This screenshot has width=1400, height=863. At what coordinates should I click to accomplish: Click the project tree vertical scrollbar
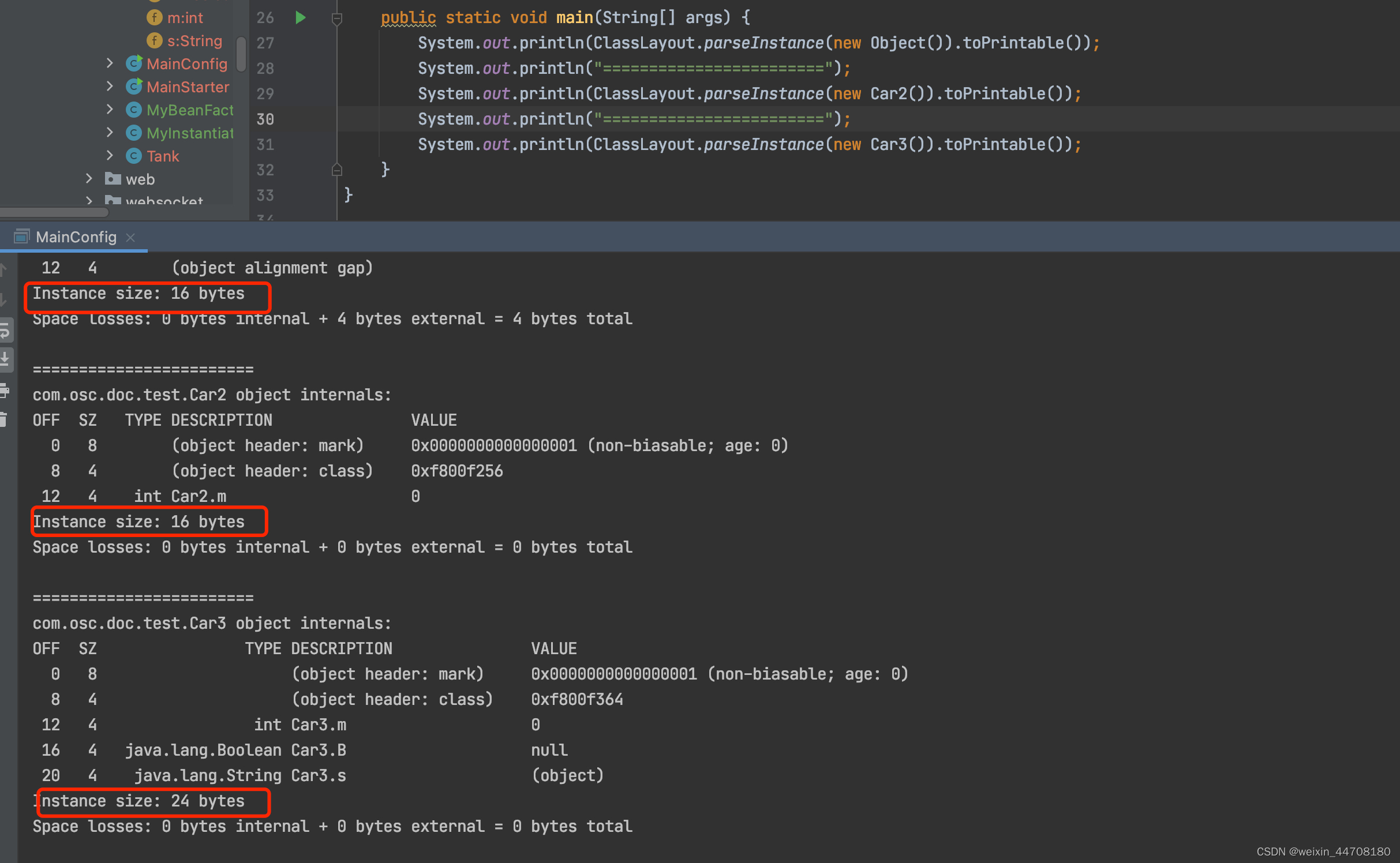[x=241, y=53]
